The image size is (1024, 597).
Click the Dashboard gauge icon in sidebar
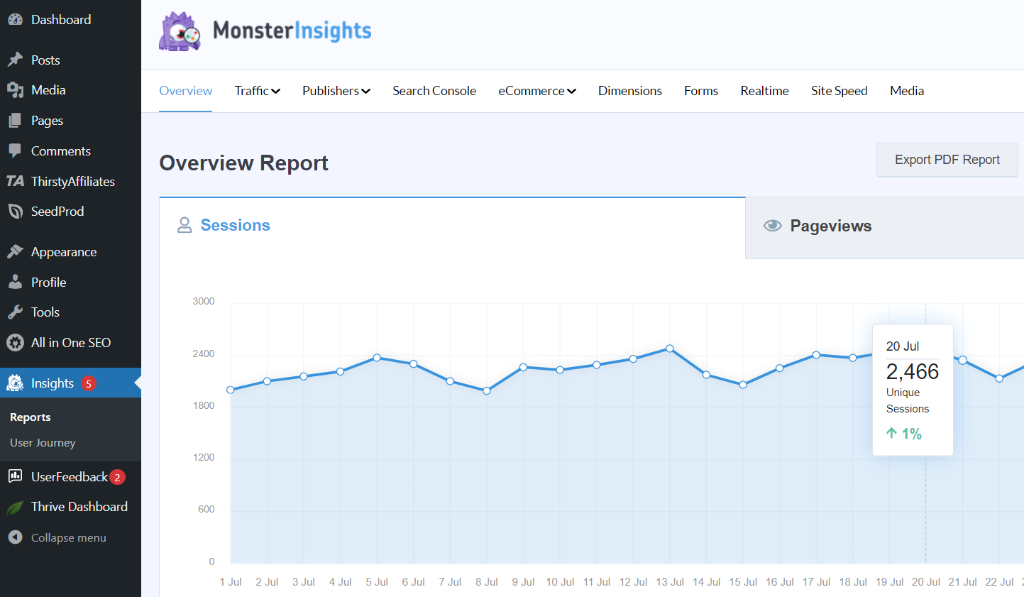pos(15,20)
